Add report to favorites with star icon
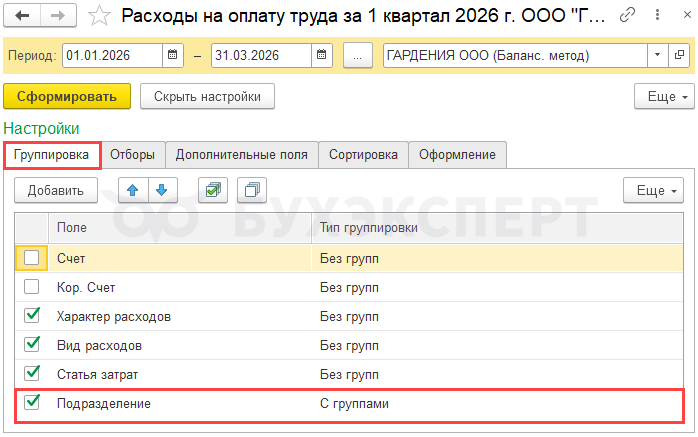Screen dimensions: 698x437 99,16
